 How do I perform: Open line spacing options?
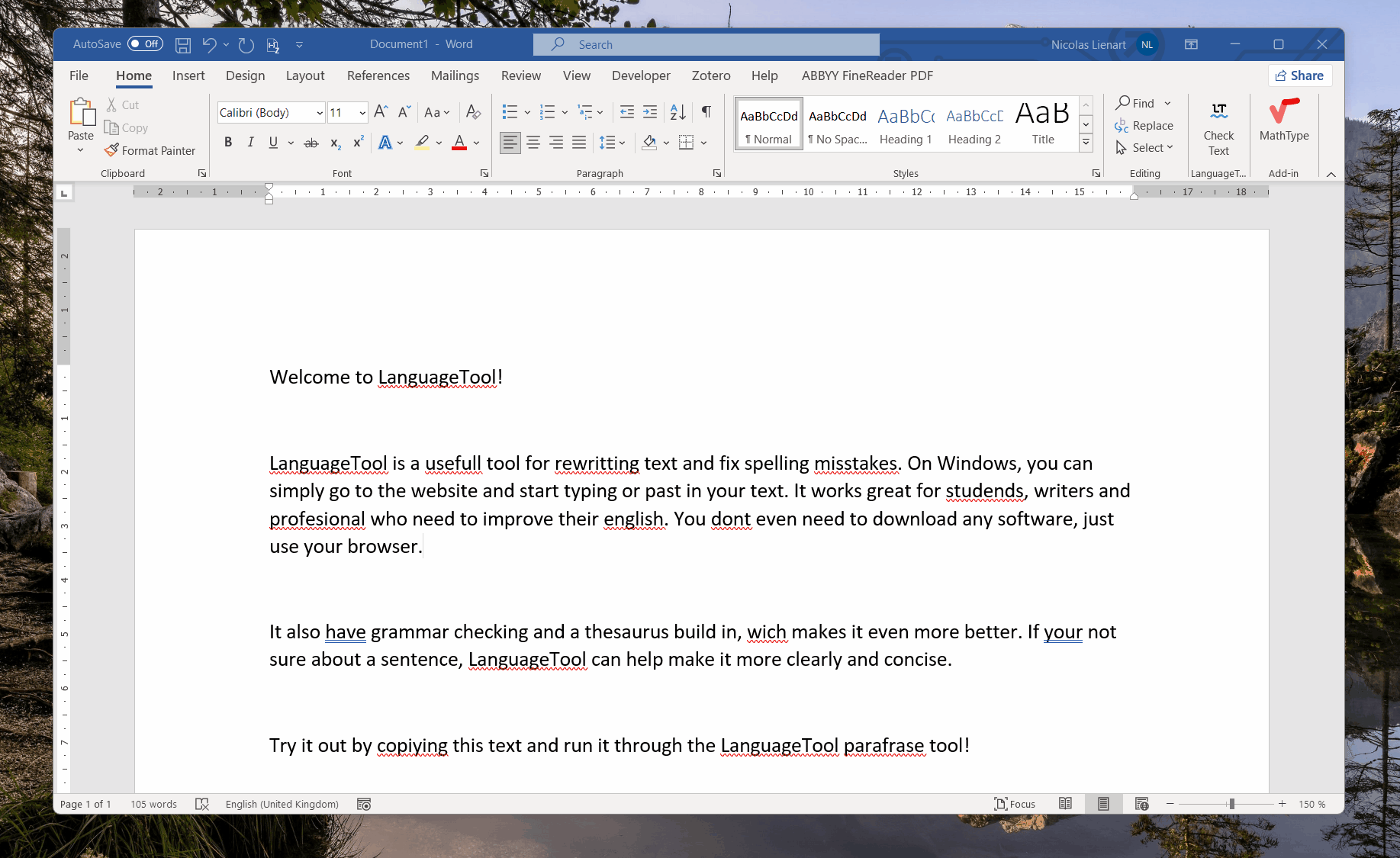612,143
